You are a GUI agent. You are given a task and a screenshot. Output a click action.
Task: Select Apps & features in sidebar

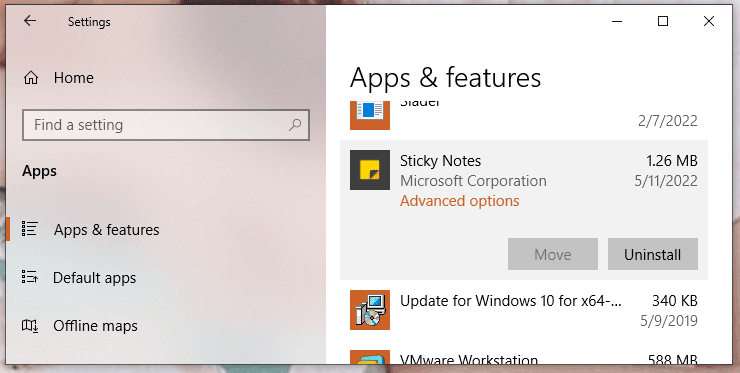(166, 229)
